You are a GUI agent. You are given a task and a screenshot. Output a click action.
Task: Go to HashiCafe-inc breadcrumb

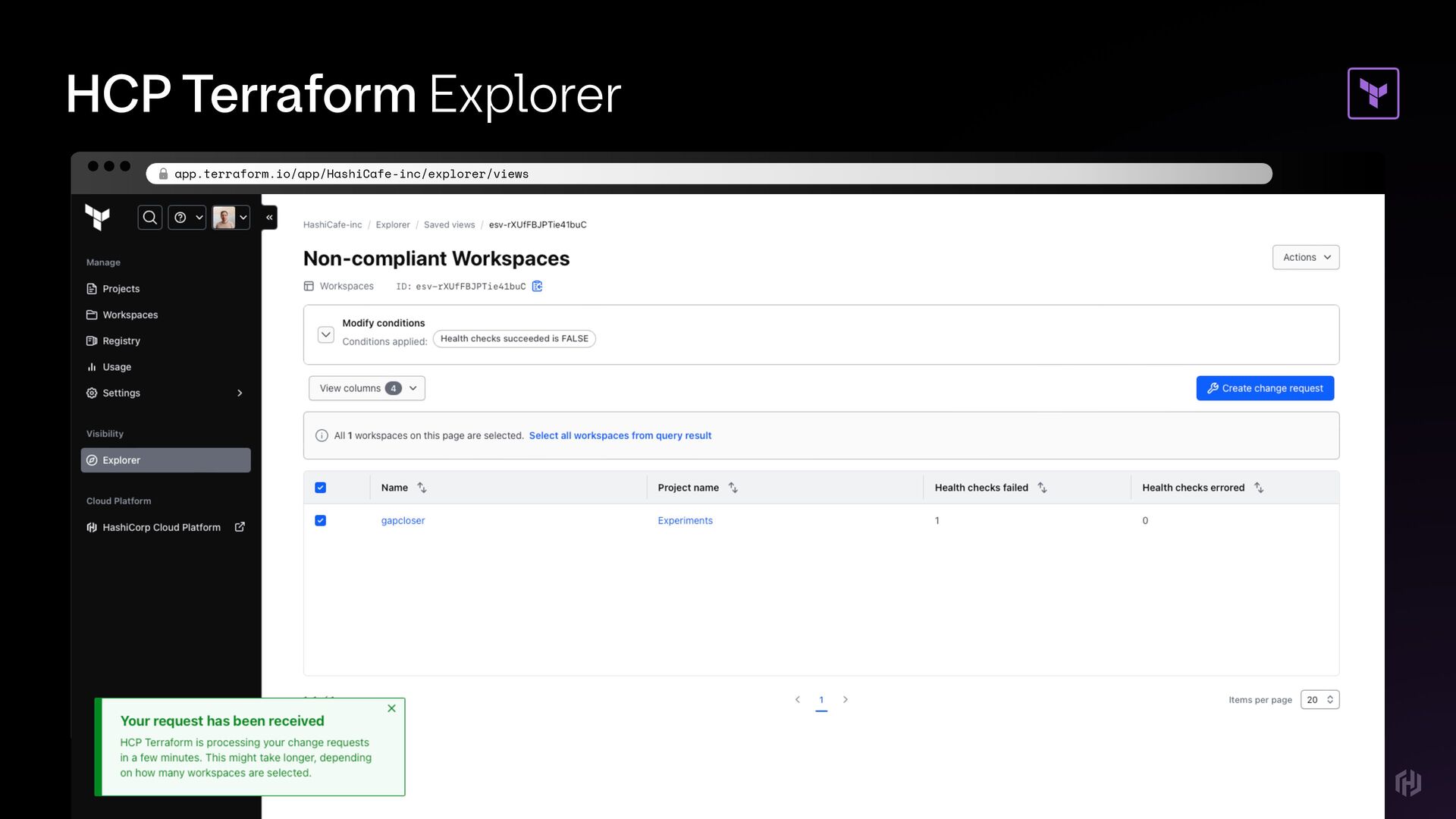(332, 225)
